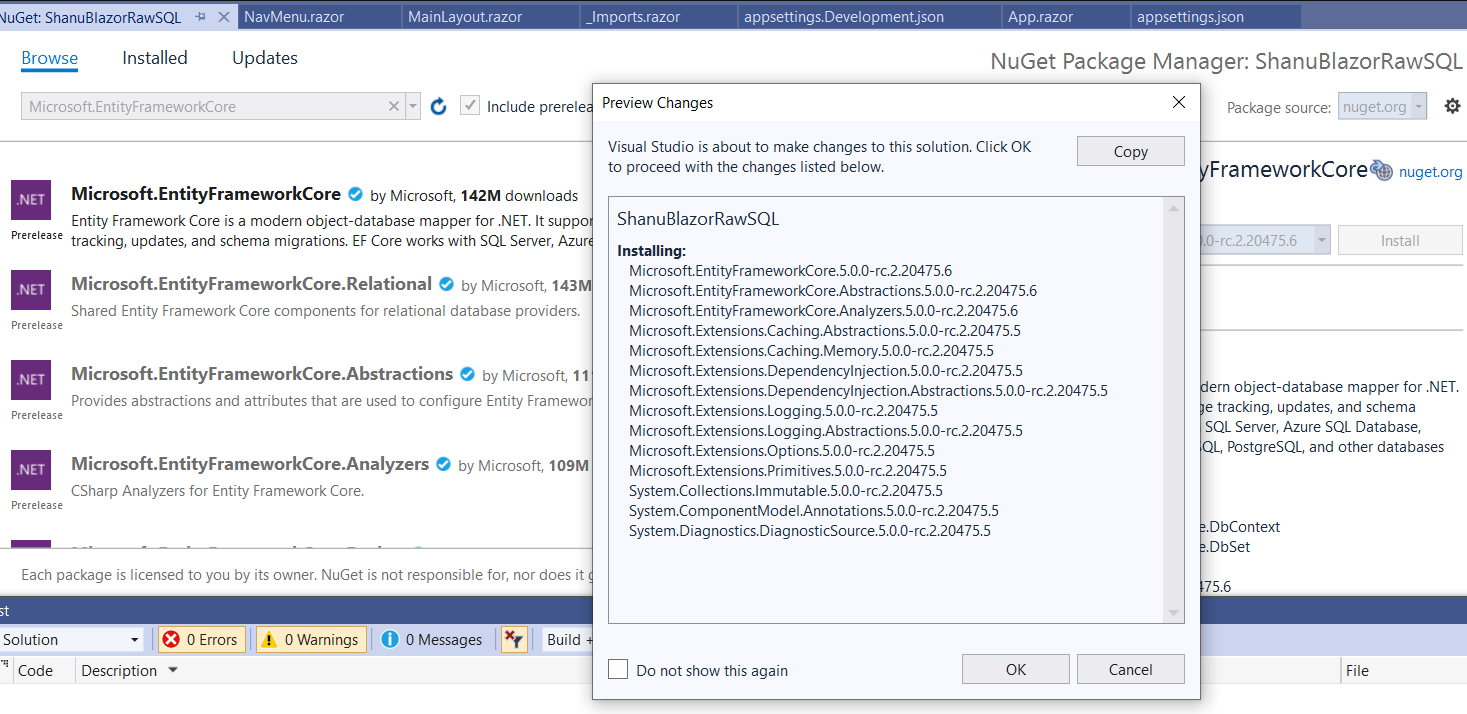Click the verified badge beside EntityFrameworkCore.Analyzers
The height and width of the screenshot is (714, 1467).
tap(444, 464)
